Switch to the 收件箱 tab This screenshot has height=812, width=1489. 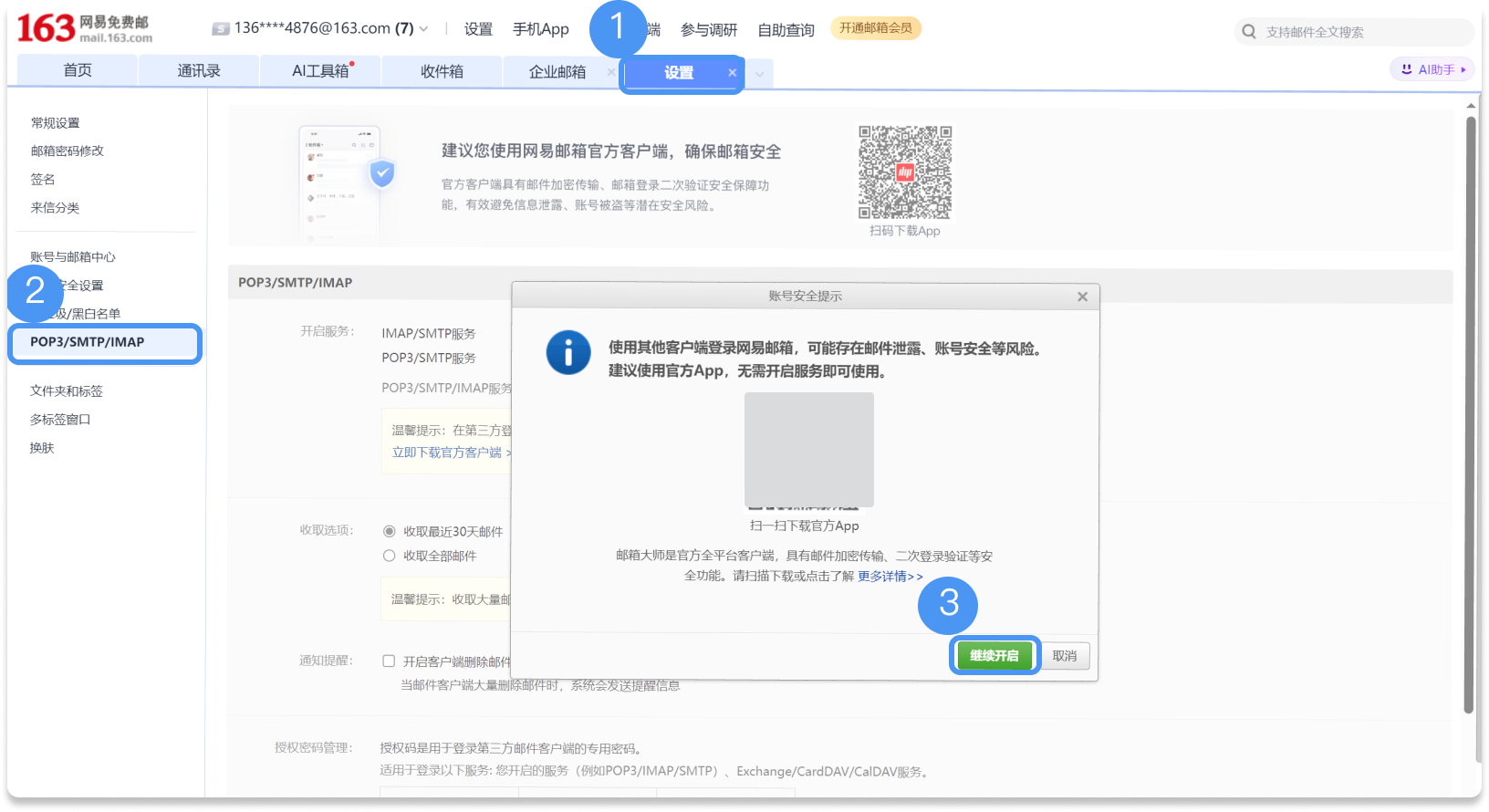(x=443, y=70)
